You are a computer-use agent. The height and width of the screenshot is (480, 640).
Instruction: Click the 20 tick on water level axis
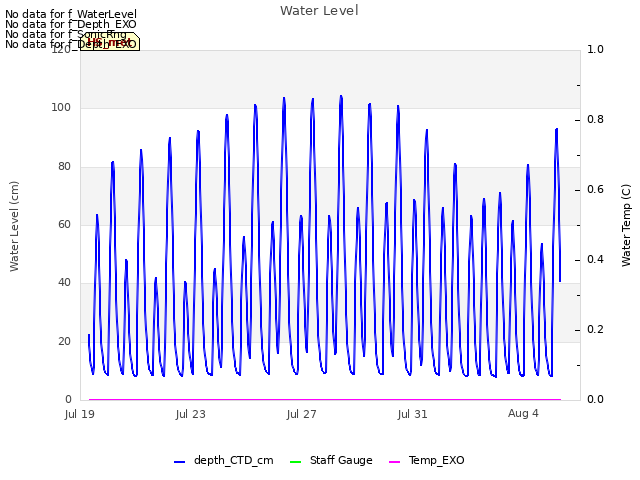coord(64,341)
